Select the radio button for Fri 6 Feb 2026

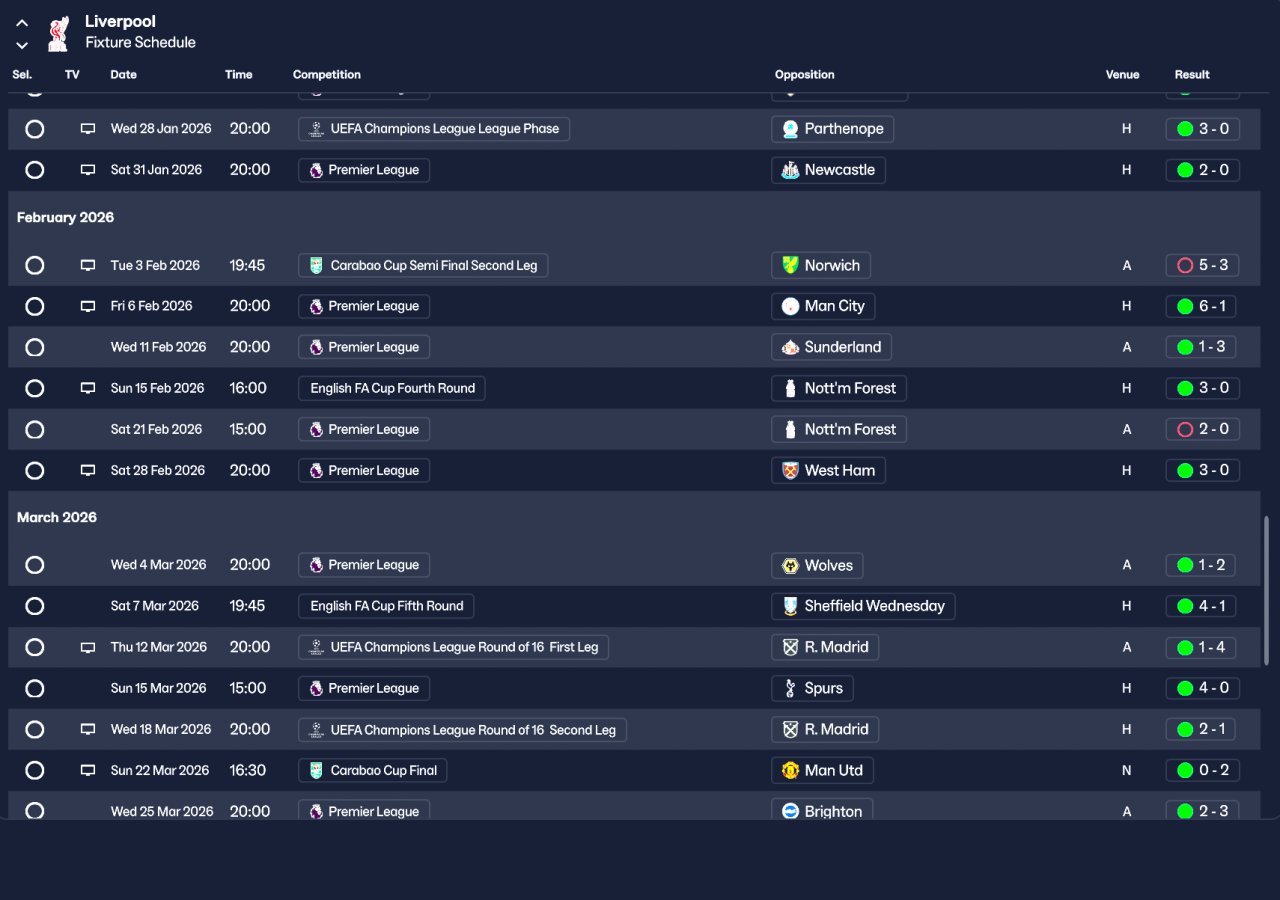coord(35,306)
